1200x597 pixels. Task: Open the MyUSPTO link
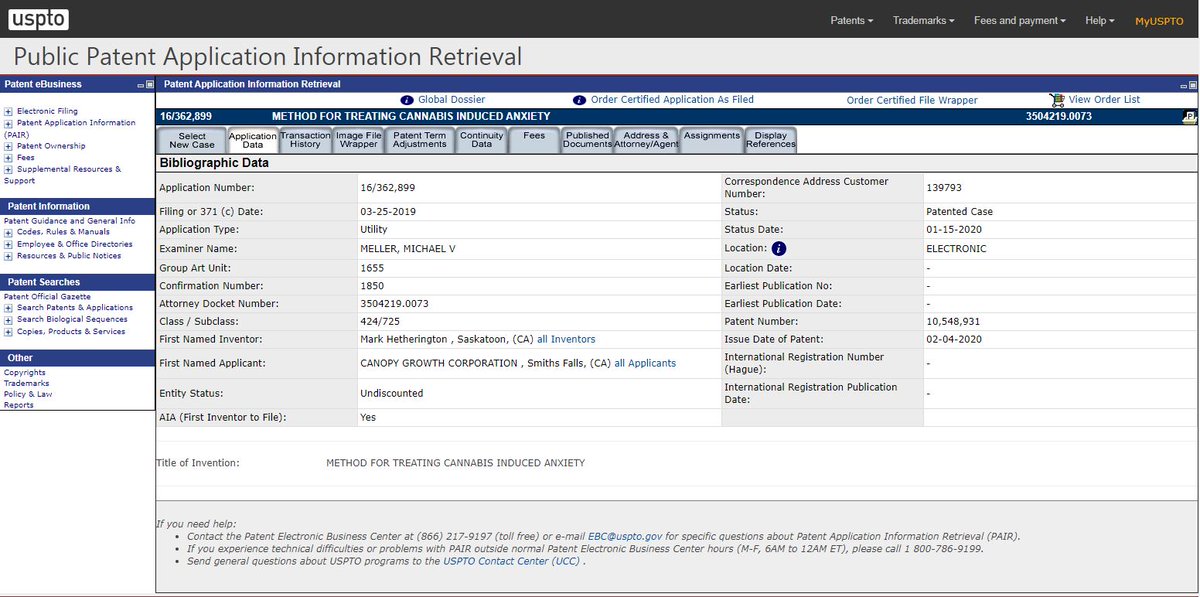click(x=1159, y=20)
